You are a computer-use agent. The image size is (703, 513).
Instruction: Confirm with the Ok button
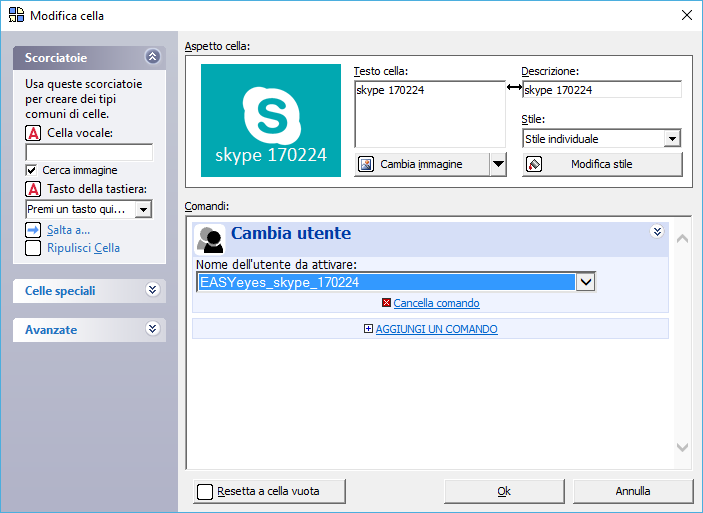[504, 491]
